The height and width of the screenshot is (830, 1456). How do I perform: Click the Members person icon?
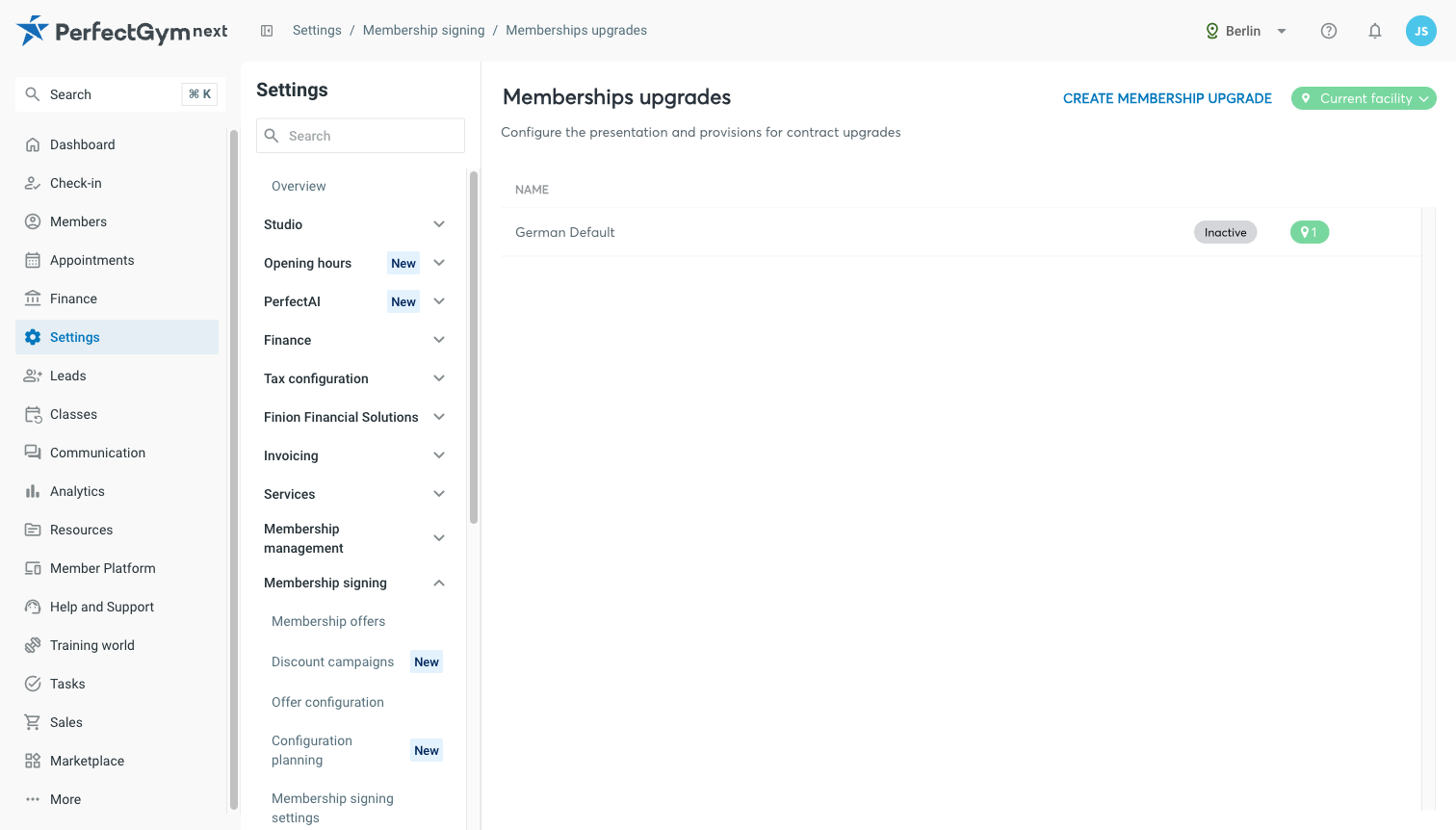click(33, 221)
